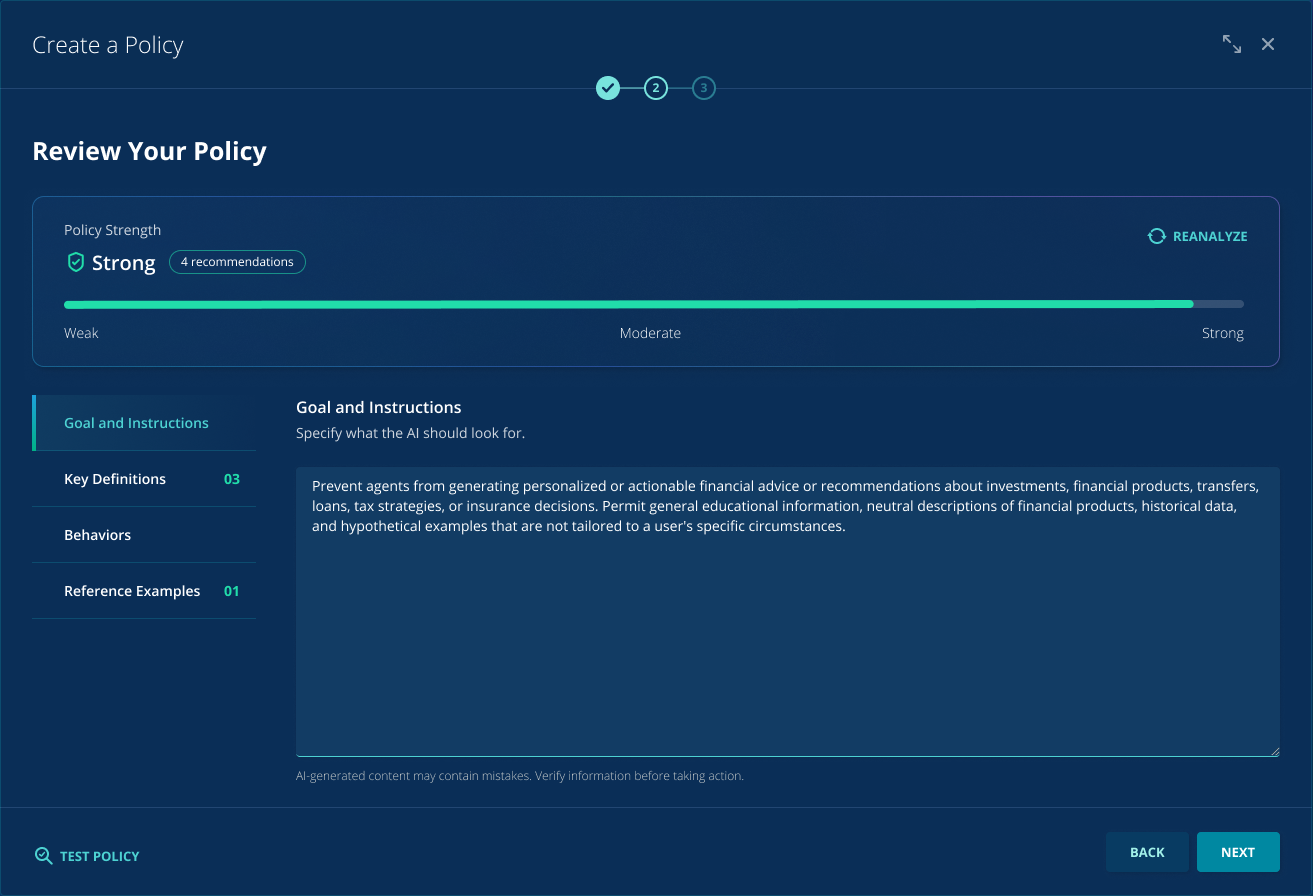This screenshot has height=896, width=1313.
Task: Click the 01 count next to Reference Examples
Action: [232, 591]
